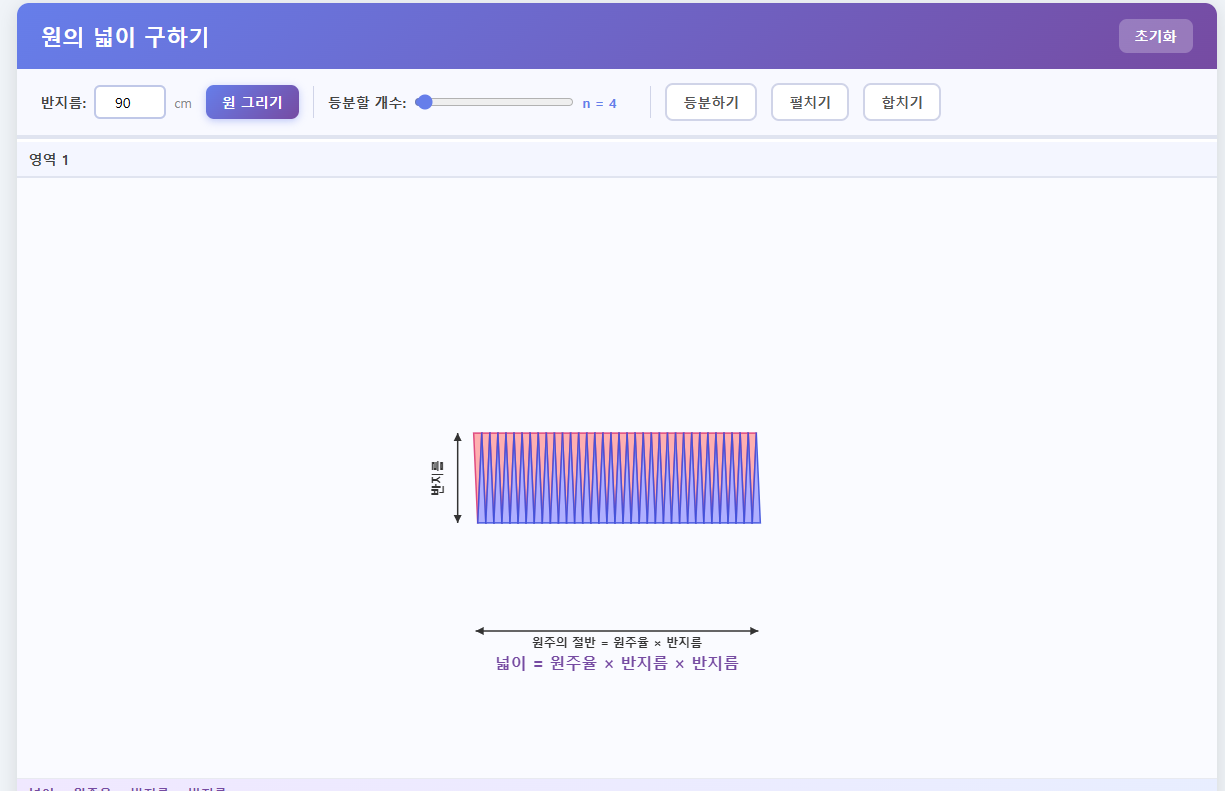Click the 등분하기 button
This screenshot has width=1225, height=791.
(x=711, y=102)
